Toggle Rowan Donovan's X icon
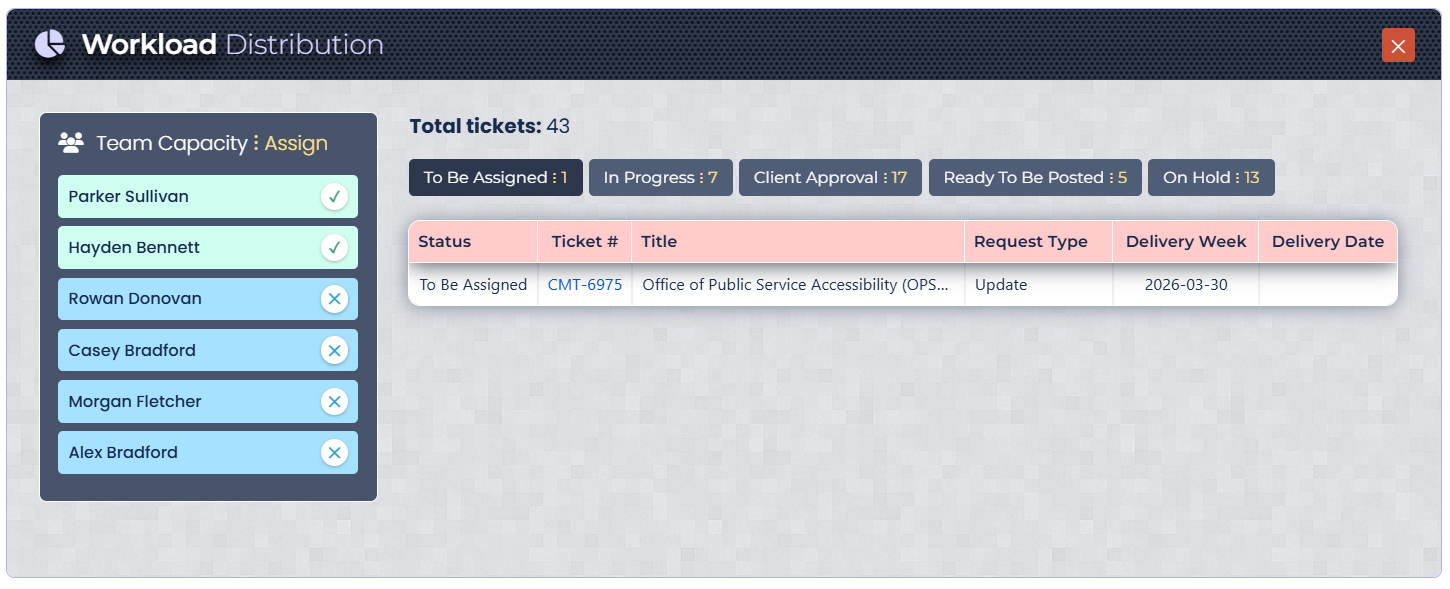The image size is (1450, 589). tap(334, 299)
